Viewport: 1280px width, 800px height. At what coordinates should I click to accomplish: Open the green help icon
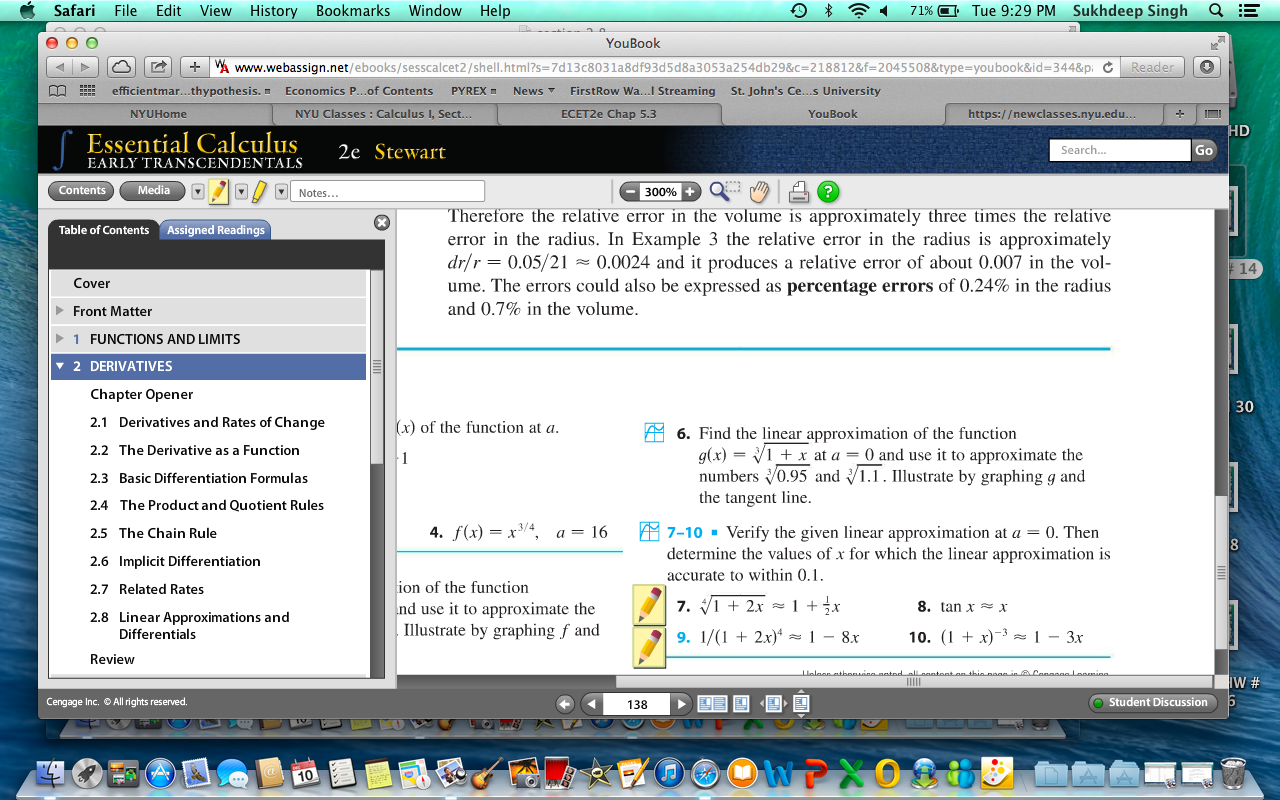[828, 192]
